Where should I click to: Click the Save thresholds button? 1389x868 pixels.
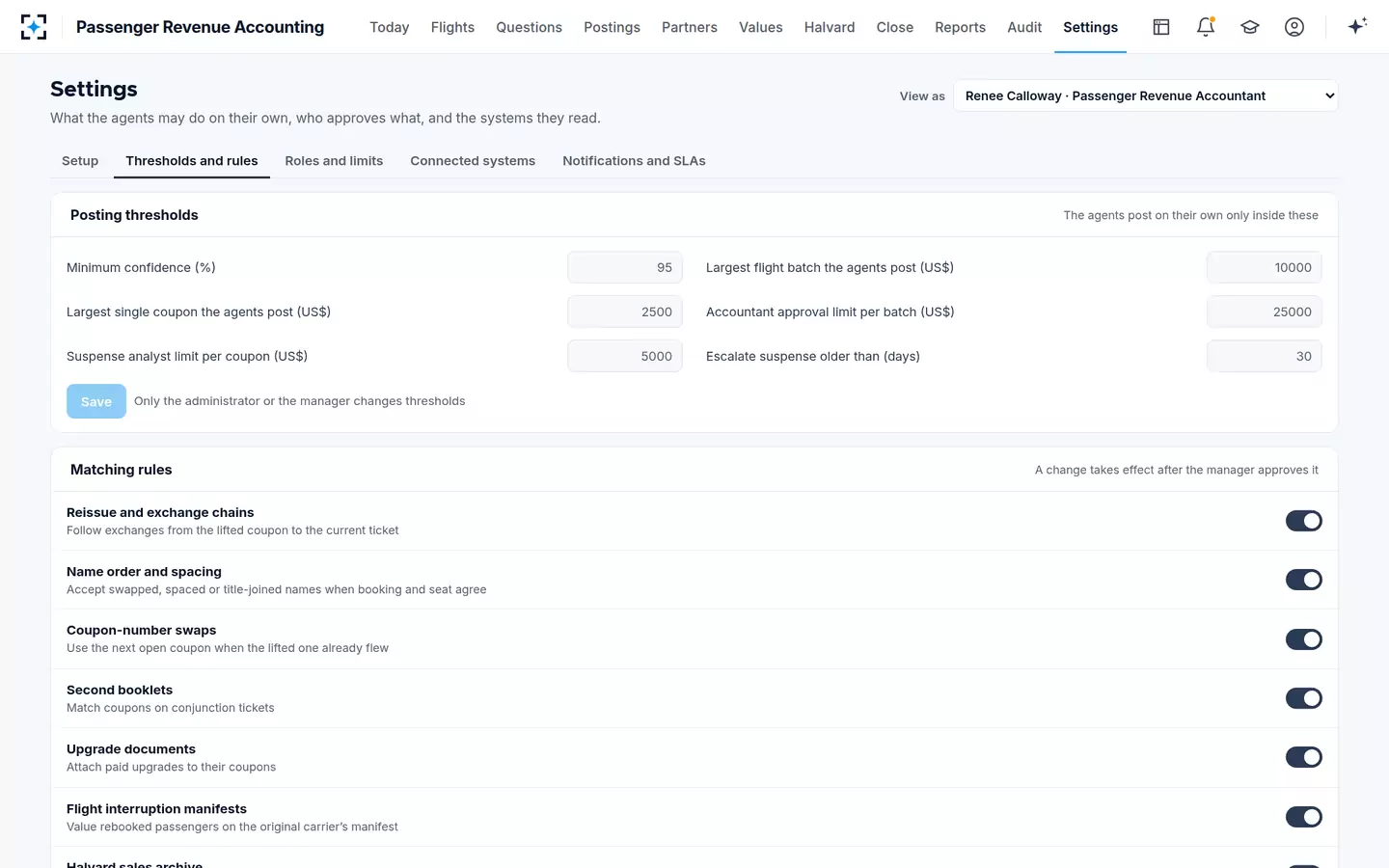click(96, 401)
